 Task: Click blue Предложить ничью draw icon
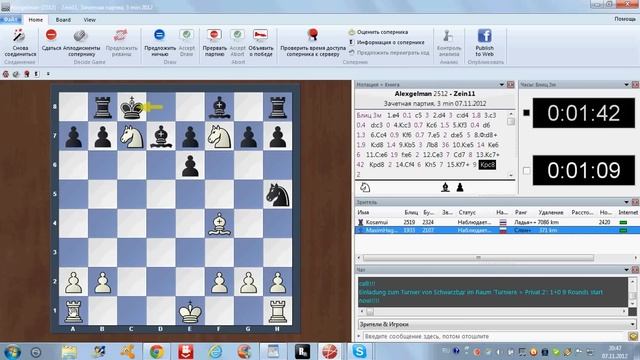click(159, 35)
